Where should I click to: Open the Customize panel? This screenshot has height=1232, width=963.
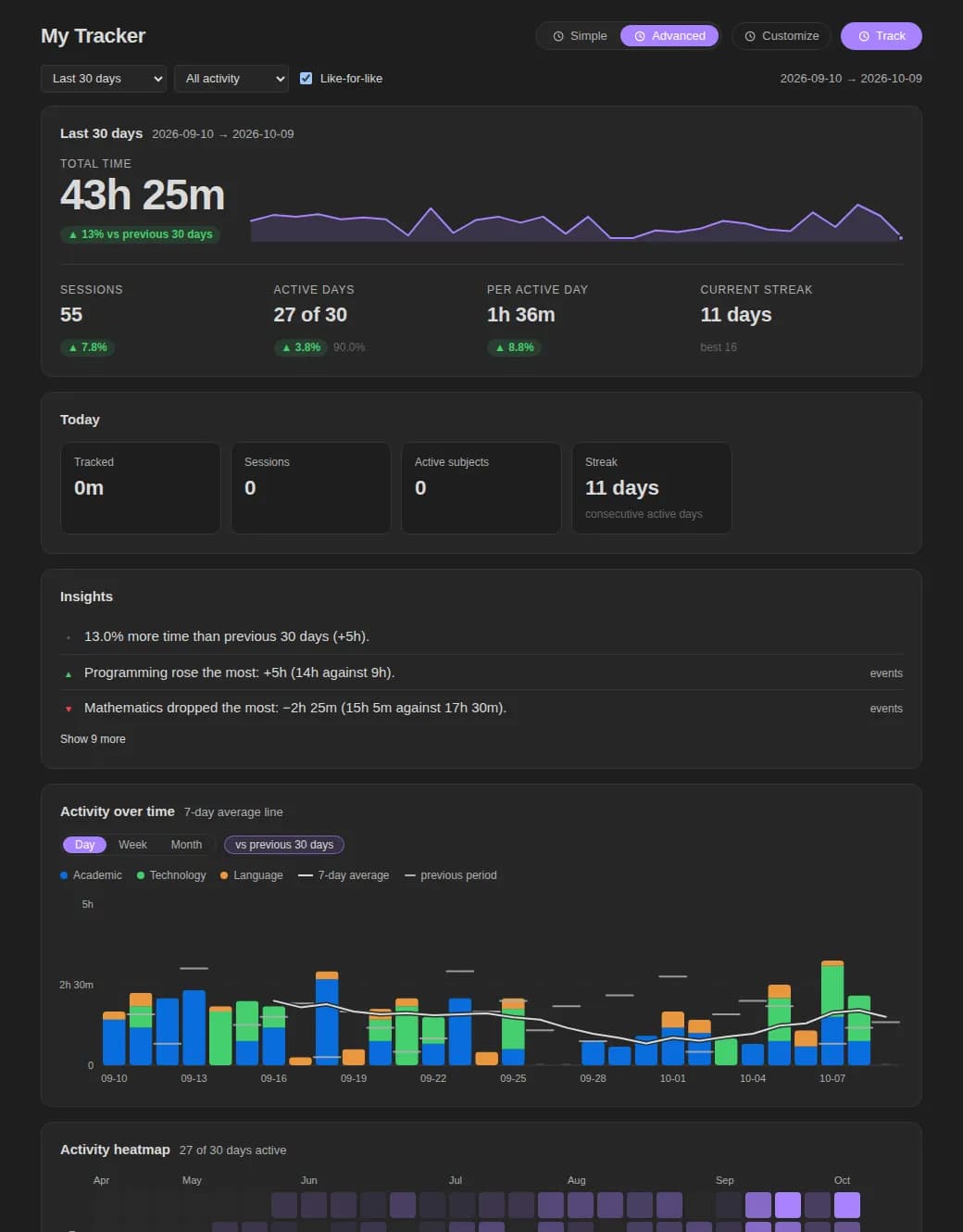pos(782,36)
